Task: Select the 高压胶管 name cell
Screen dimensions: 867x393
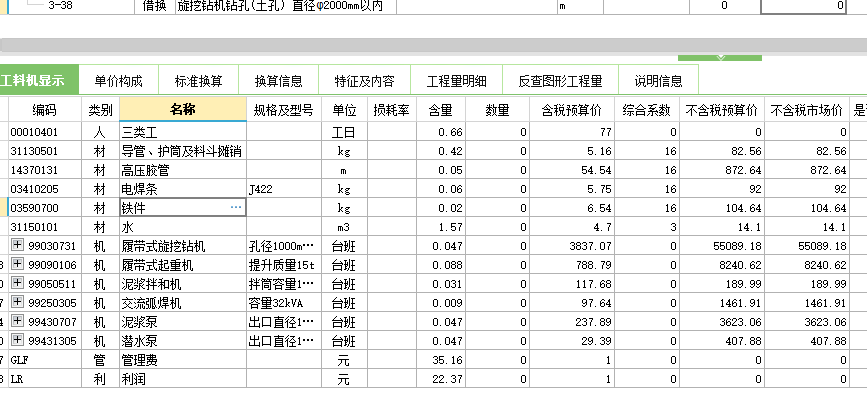Action: 183,170
